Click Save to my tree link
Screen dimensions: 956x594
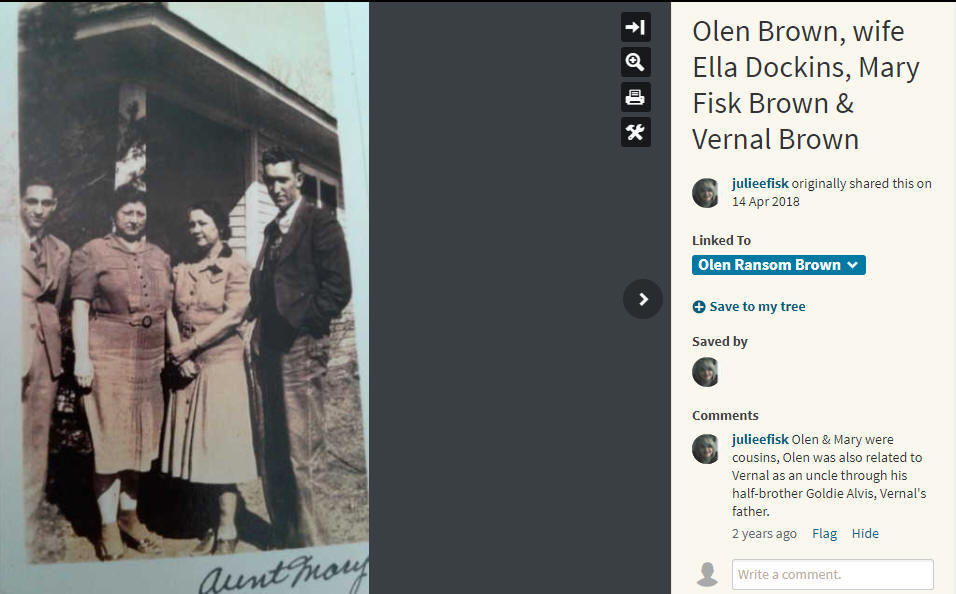pos(757,307)
